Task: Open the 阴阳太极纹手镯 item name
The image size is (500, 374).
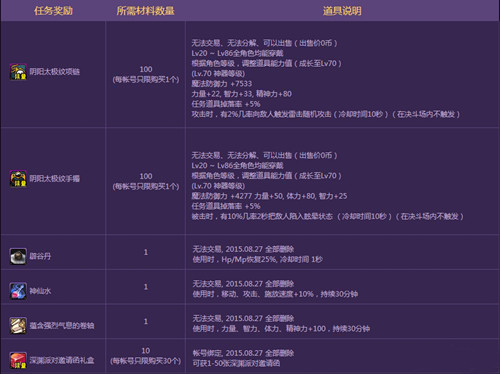Action: tap(55, 179)
